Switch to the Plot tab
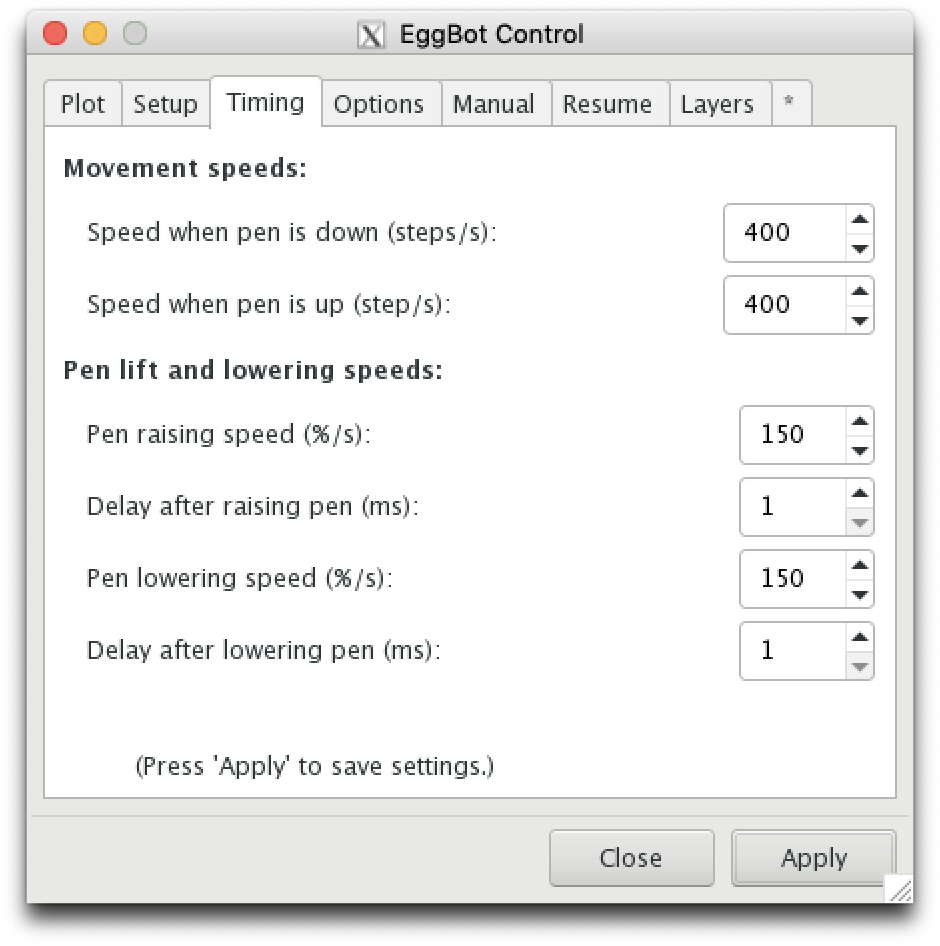The width and height of the screenshot is (940, 946). [83, 104]
